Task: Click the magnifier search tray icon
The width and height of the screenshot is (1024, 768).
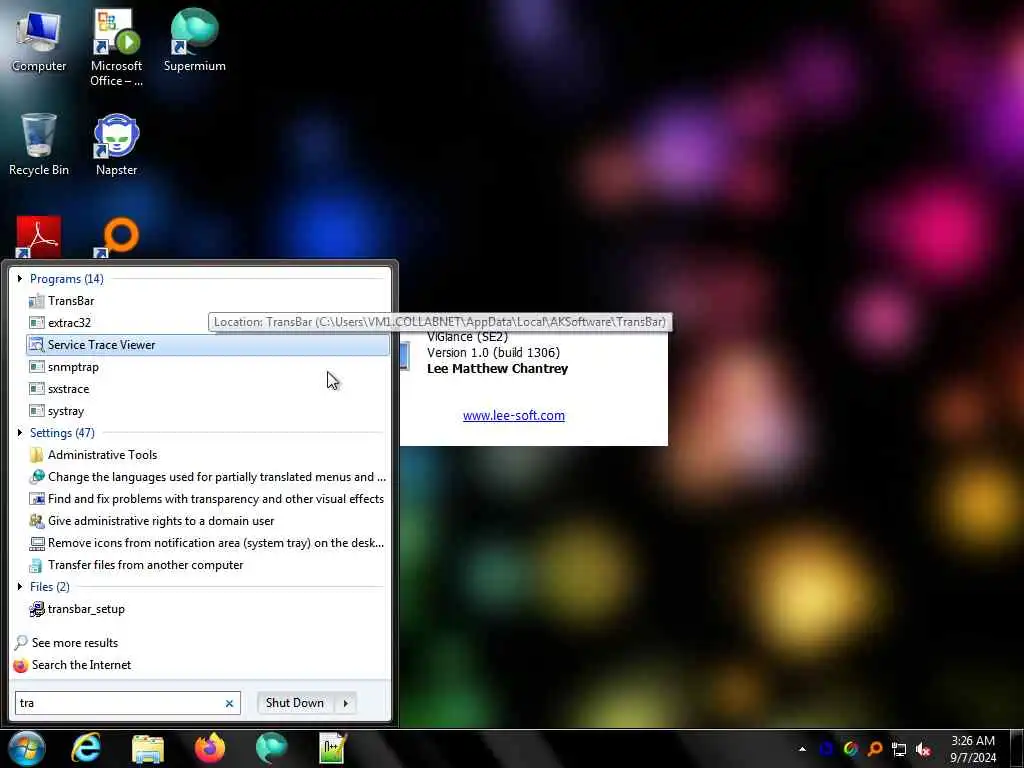Action: [x=875, y=749]
